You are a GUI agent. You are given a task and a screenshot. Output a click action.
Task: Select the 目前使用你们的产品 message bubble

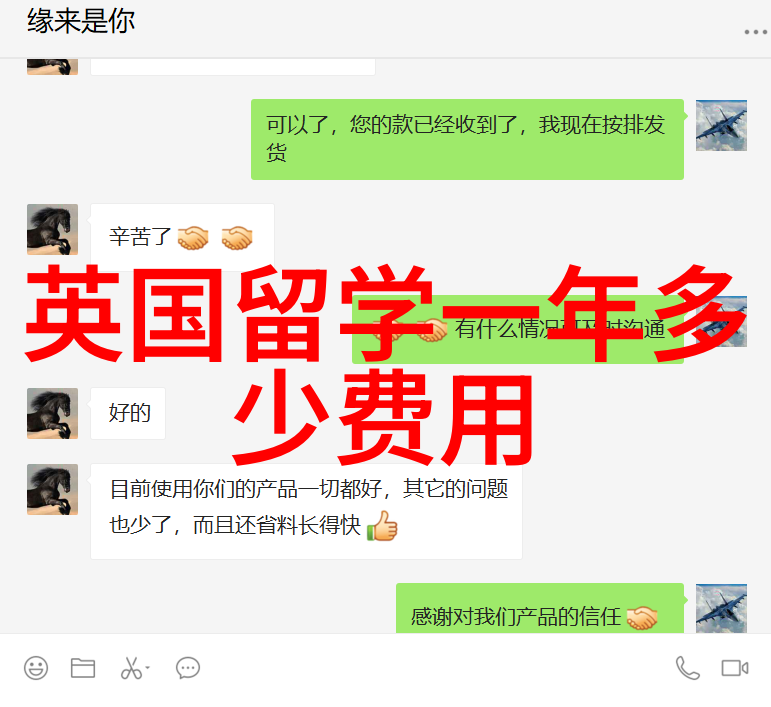[x=306, y=511]
